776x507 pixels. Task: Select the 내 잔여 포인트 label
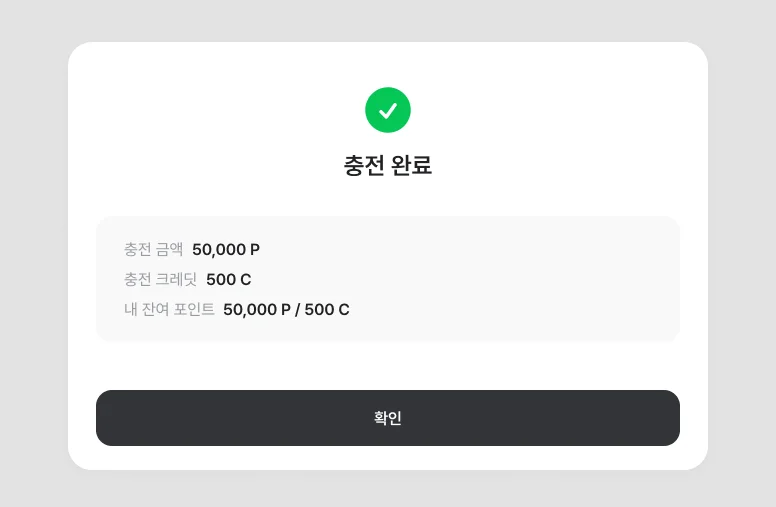click(x=169, y=309)
